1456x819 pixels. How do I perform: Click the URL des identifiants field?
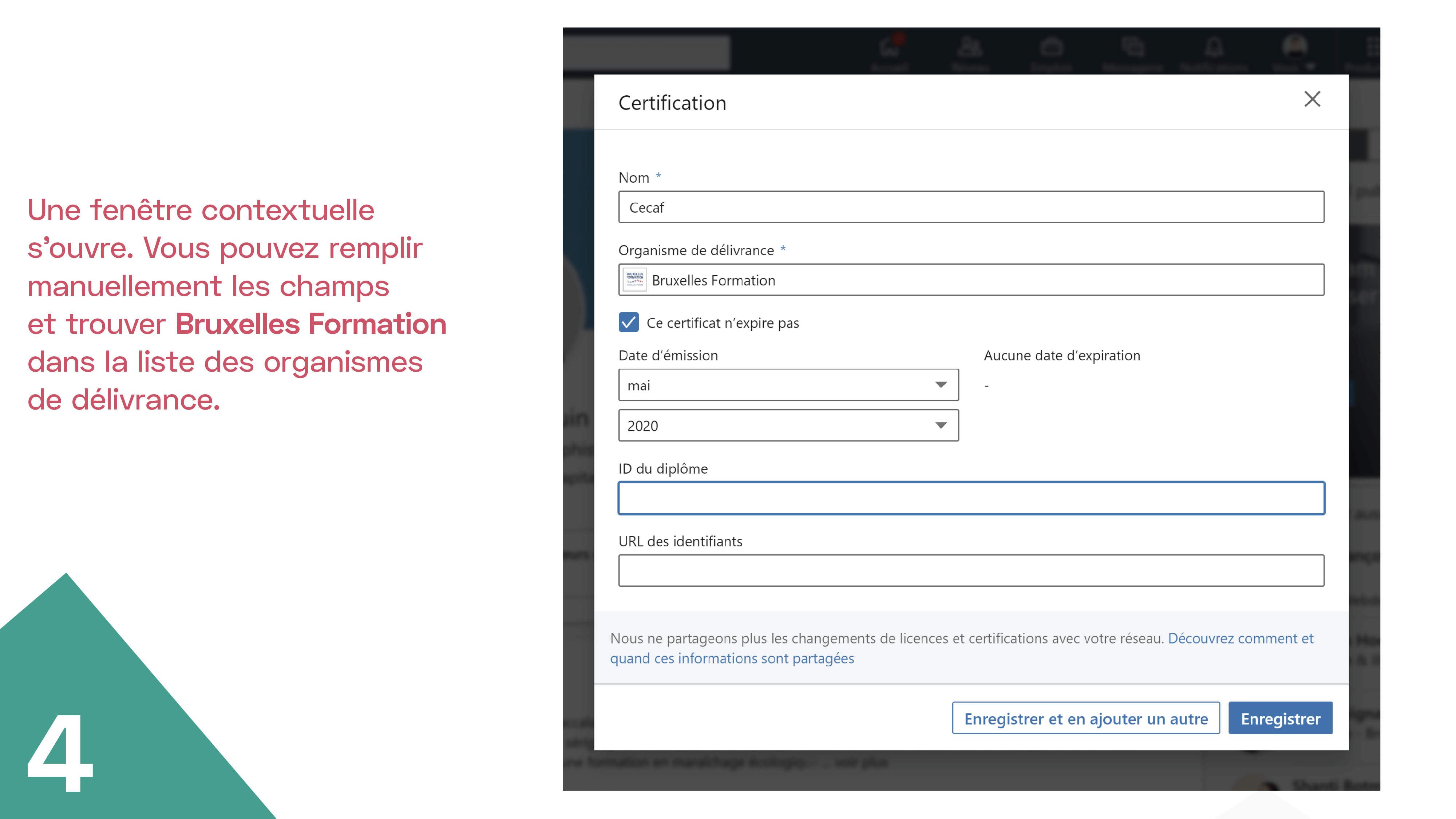coord(970,570)
